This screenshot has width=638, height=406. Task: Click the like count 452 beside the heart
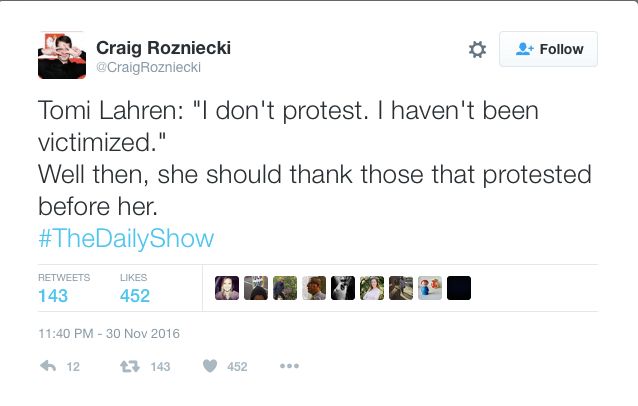pos(237,367)
